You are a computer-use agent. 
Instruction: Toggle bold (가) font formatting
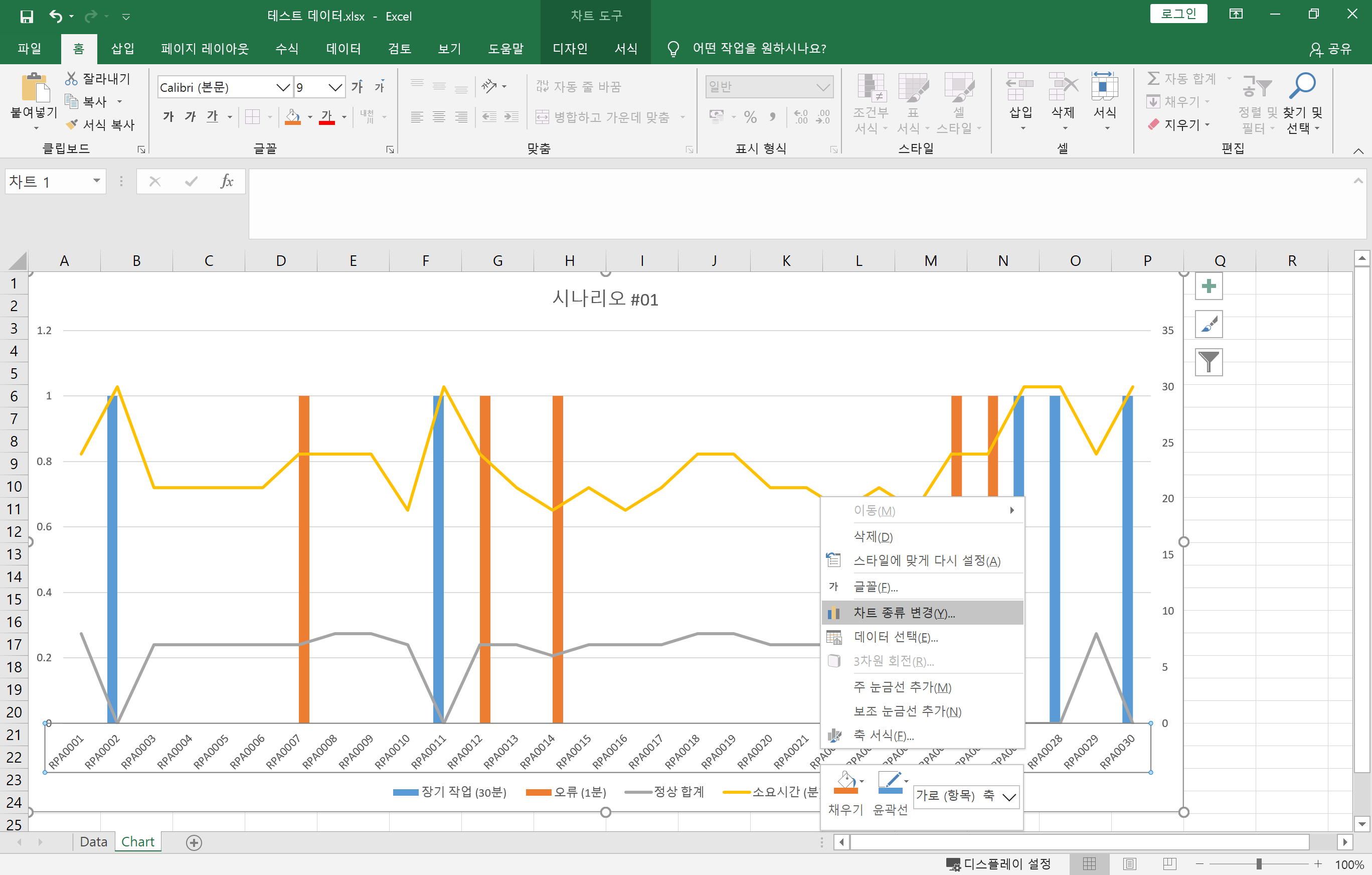(168, 117)
